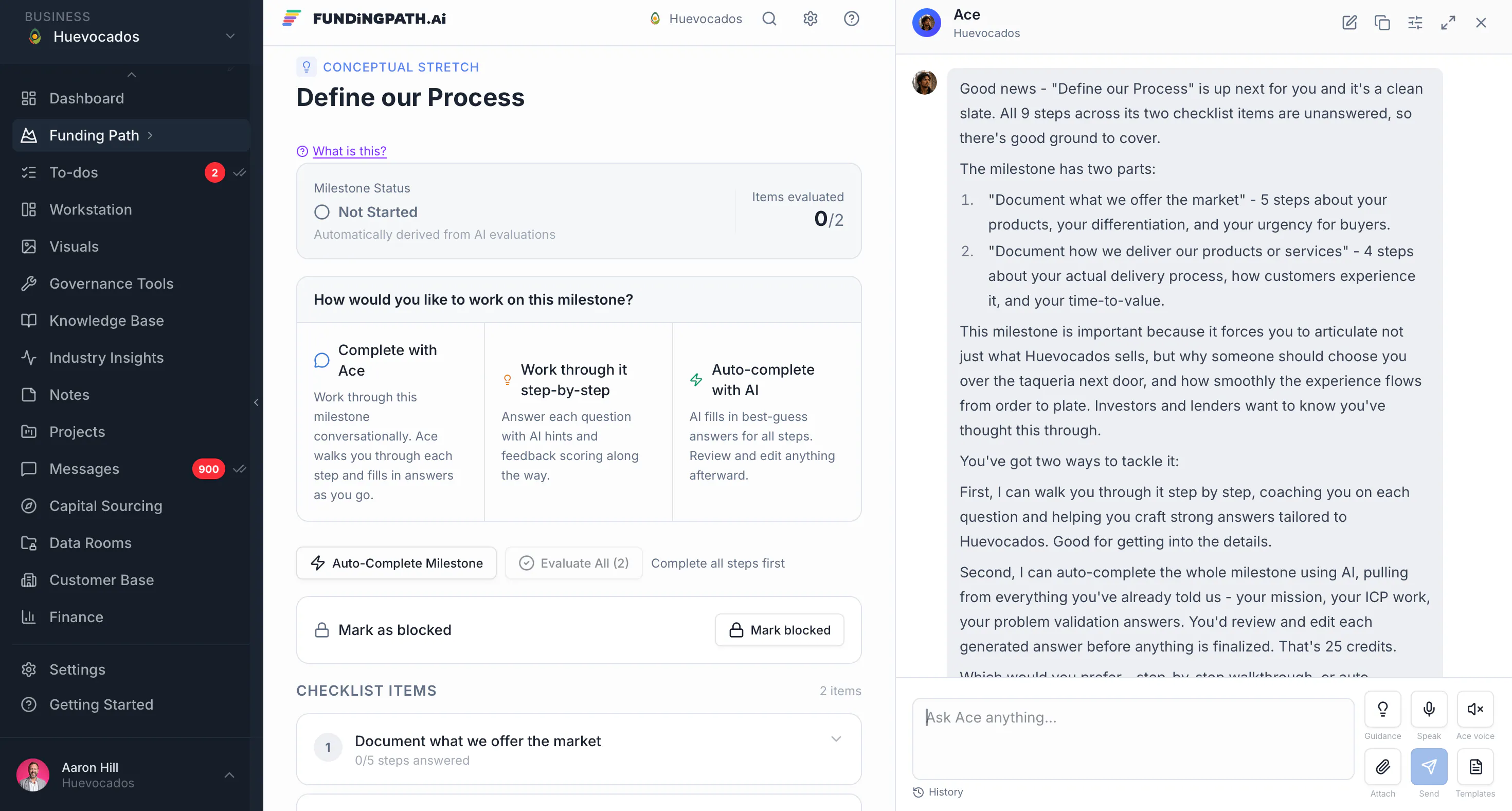This screenshot has height=811, width=1512.
Task: Click the Speak microphone button
Action: pos(1429,709)
